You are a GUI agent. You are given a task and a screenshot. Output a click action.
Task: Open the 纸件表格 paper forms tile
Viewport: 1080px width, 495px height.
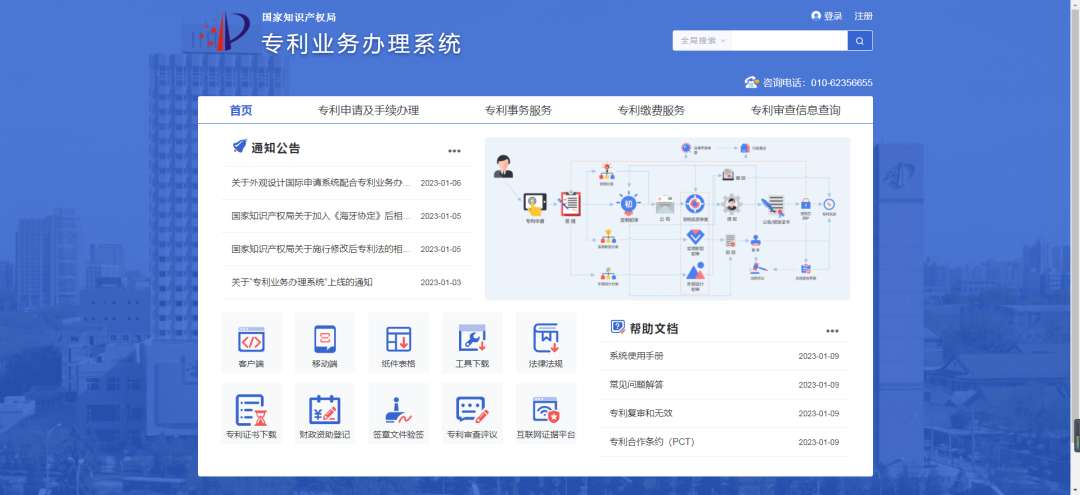398,343
